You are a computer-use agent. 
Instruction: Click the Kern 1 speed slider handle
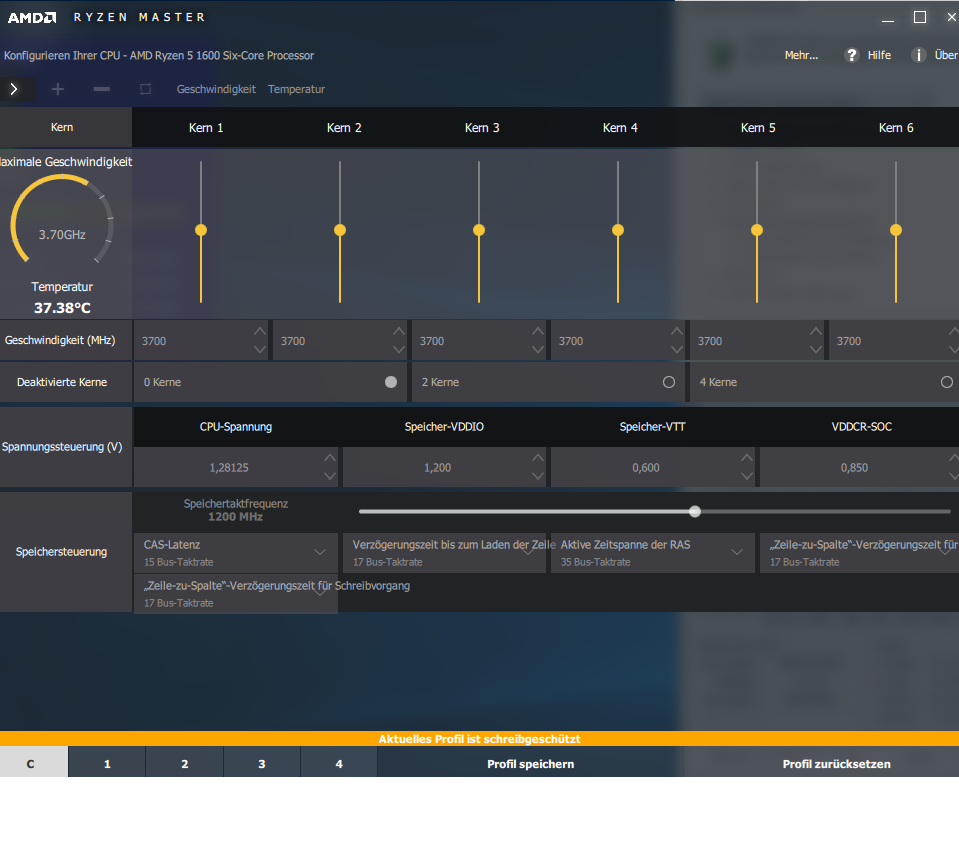click(x=201, y=230)
